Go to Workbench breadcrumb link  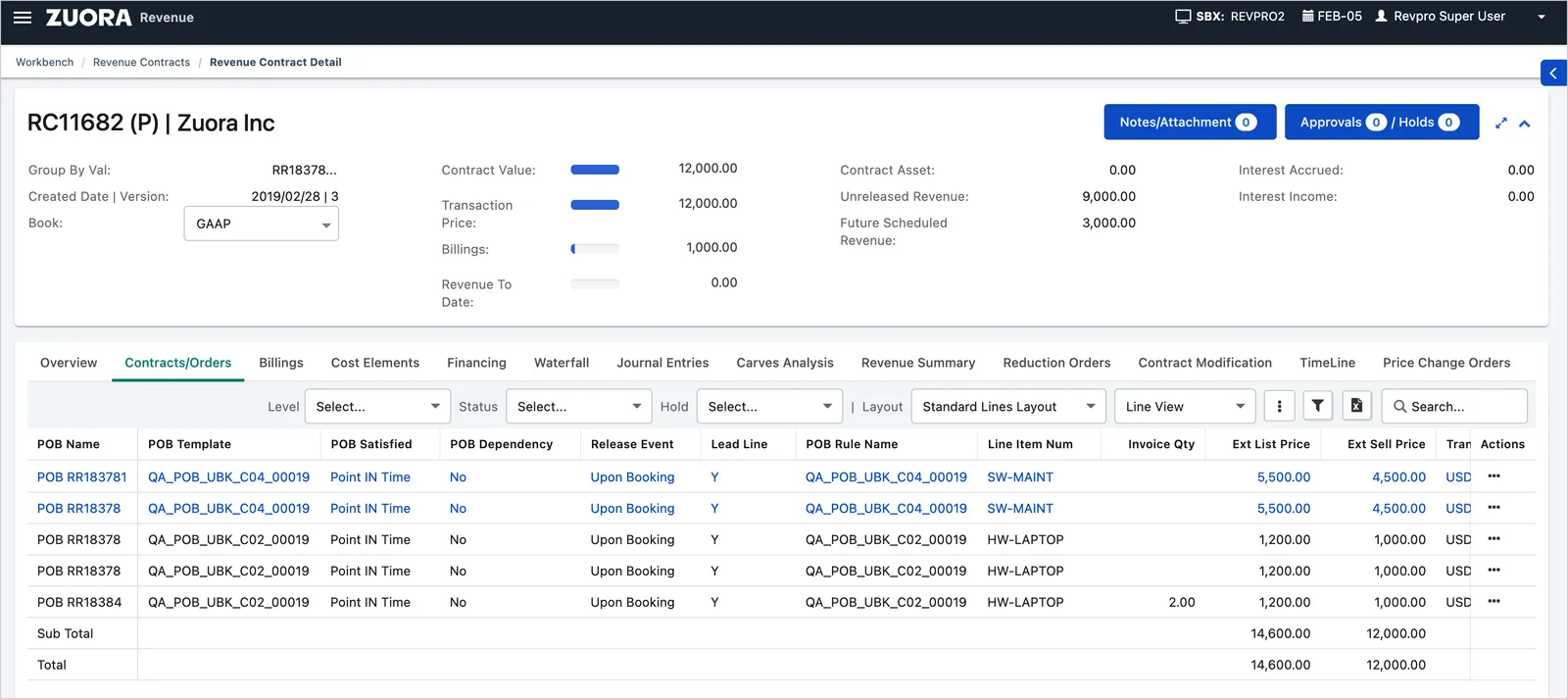45,62
